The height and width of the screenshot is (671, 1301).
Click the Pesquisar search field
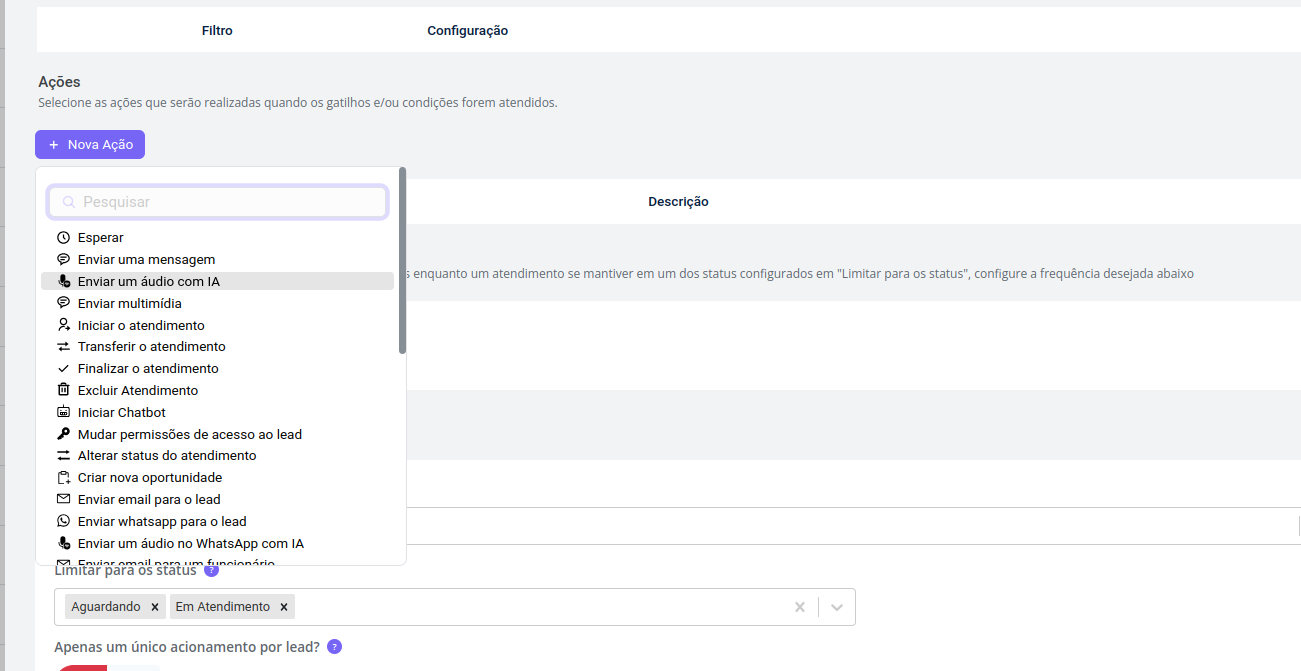pos(218,202)
